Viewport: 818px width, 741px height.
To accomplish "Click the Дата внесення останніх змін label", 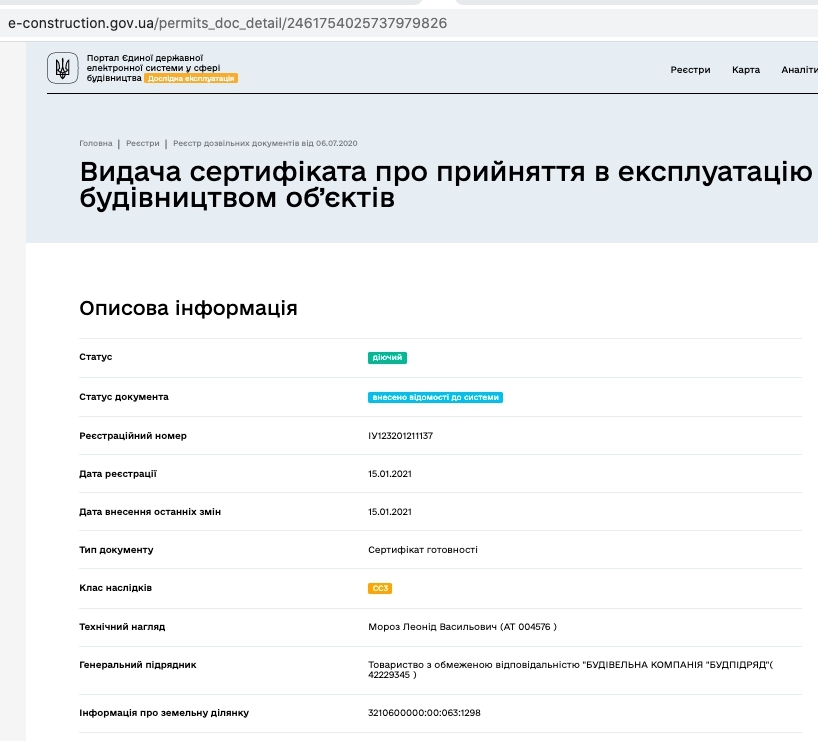I will tap(150, 512).
